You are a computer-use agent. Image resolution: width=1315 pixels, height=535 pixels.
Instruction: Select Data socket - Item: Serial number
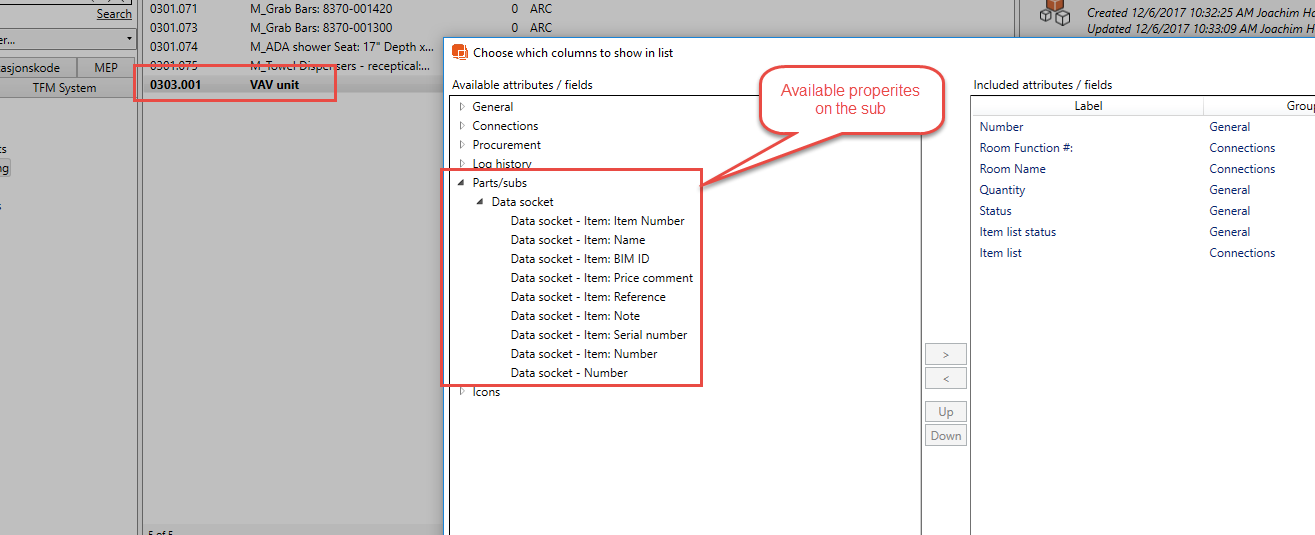pos(598,335)
